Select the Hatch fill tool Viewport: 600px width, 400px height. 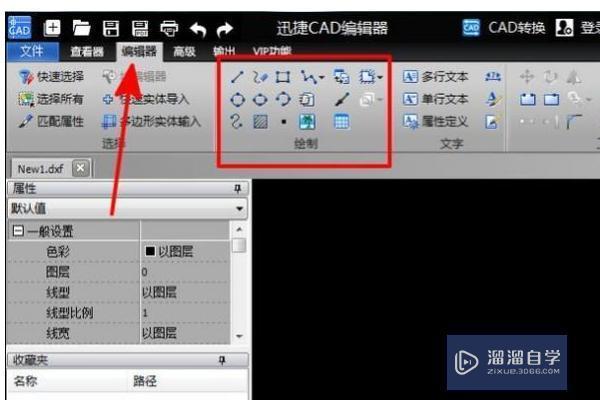(261, 122)
